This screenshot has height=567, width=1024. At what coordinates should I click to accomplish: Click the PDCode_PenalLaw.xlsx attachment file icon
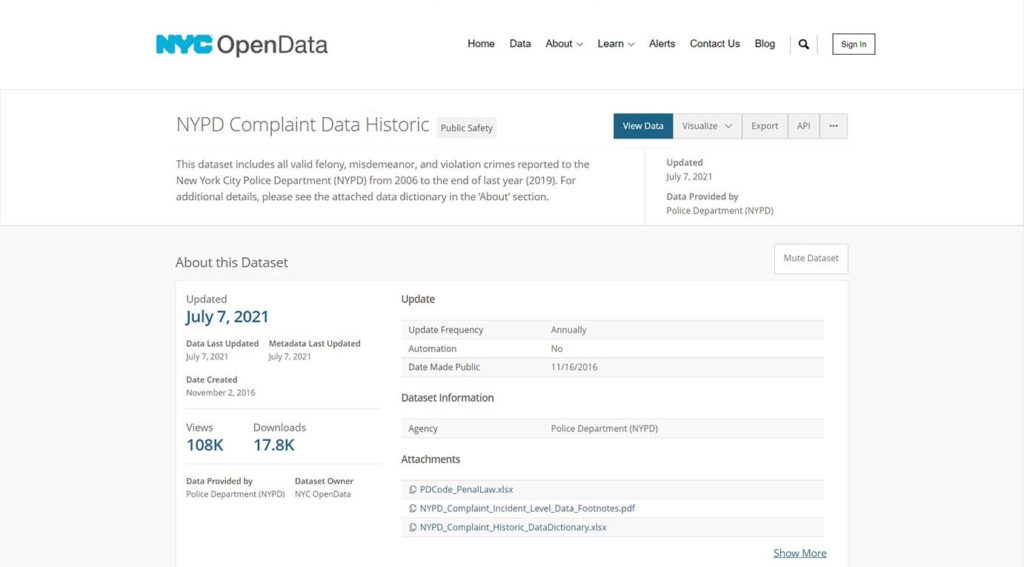pos(413,489)
